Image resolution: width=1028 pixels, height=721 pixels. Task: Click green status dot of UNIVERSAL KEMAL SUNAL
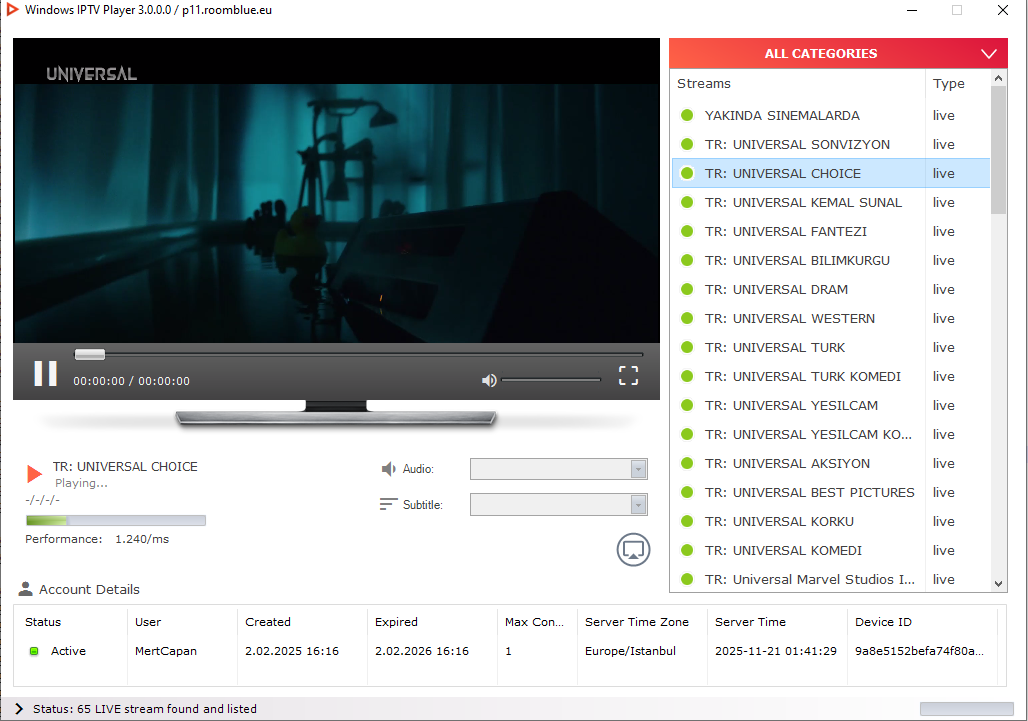point(687,203)
